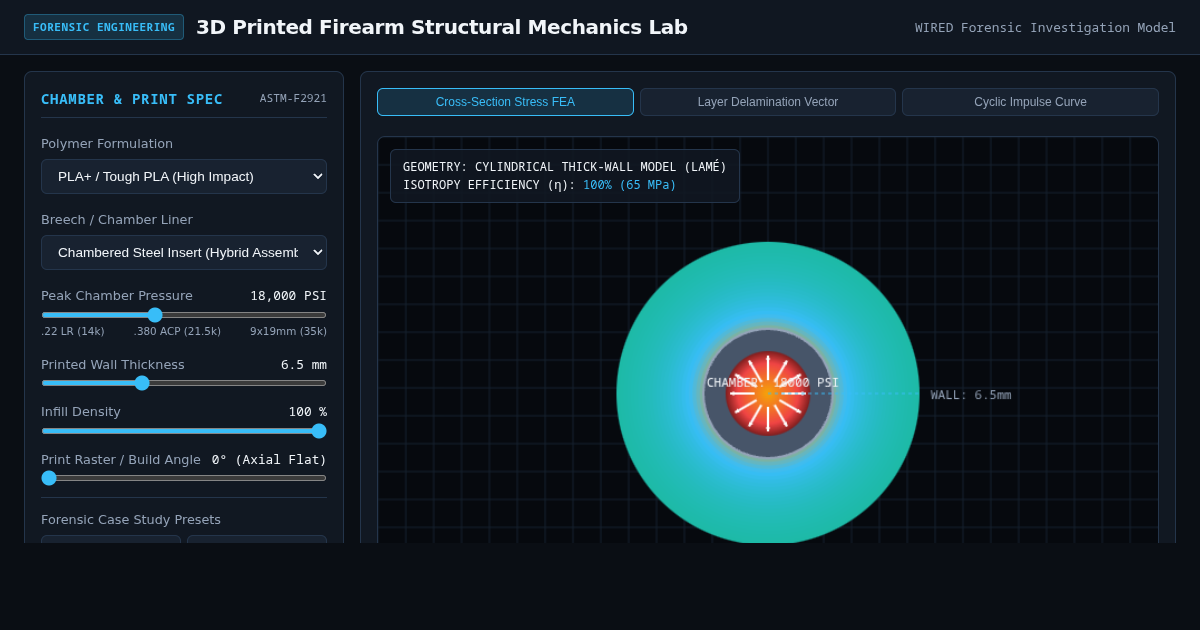Click 'Forensic Case Study Presets' label
This screenshot has height=630, width=1200.
pyautogui.click(x=131, y=520)
